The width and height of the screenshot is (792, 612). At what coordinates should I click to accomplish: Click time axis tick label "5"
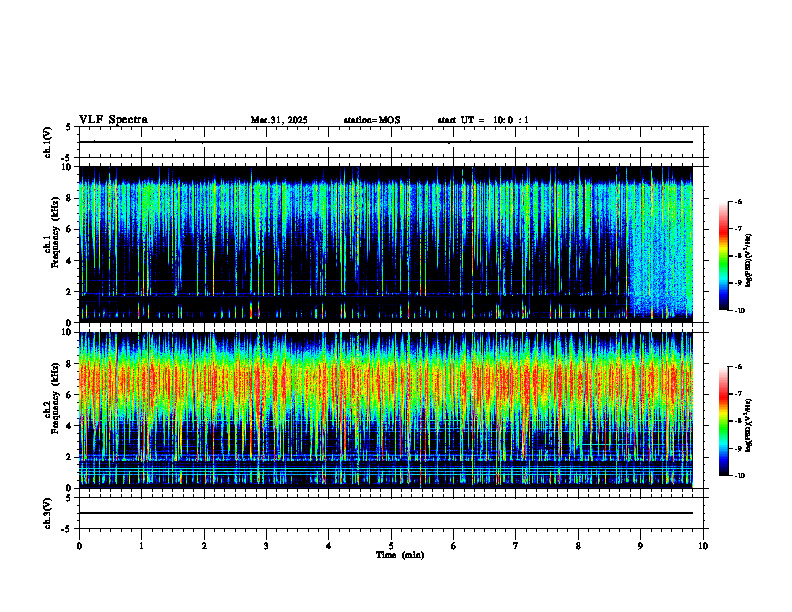(x=391, y=546)
